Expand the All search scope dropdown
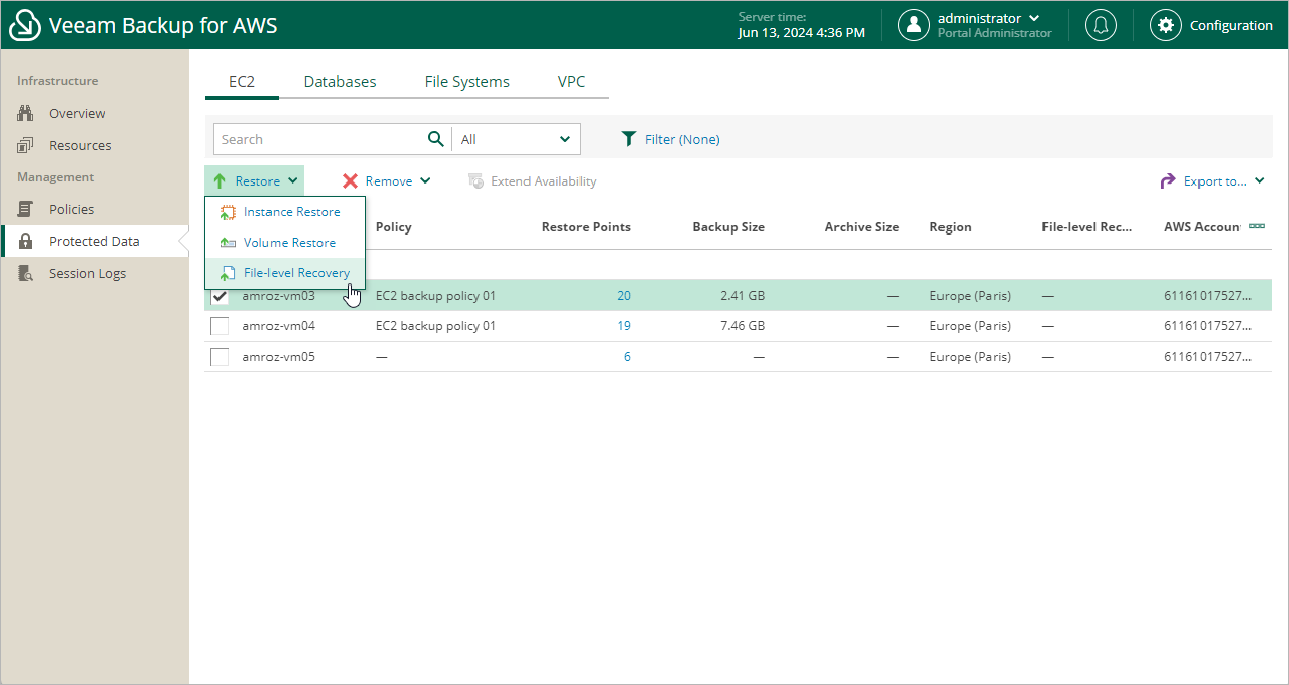Image resolution: width=1289 pixels, height=685 pixels. 516,139
